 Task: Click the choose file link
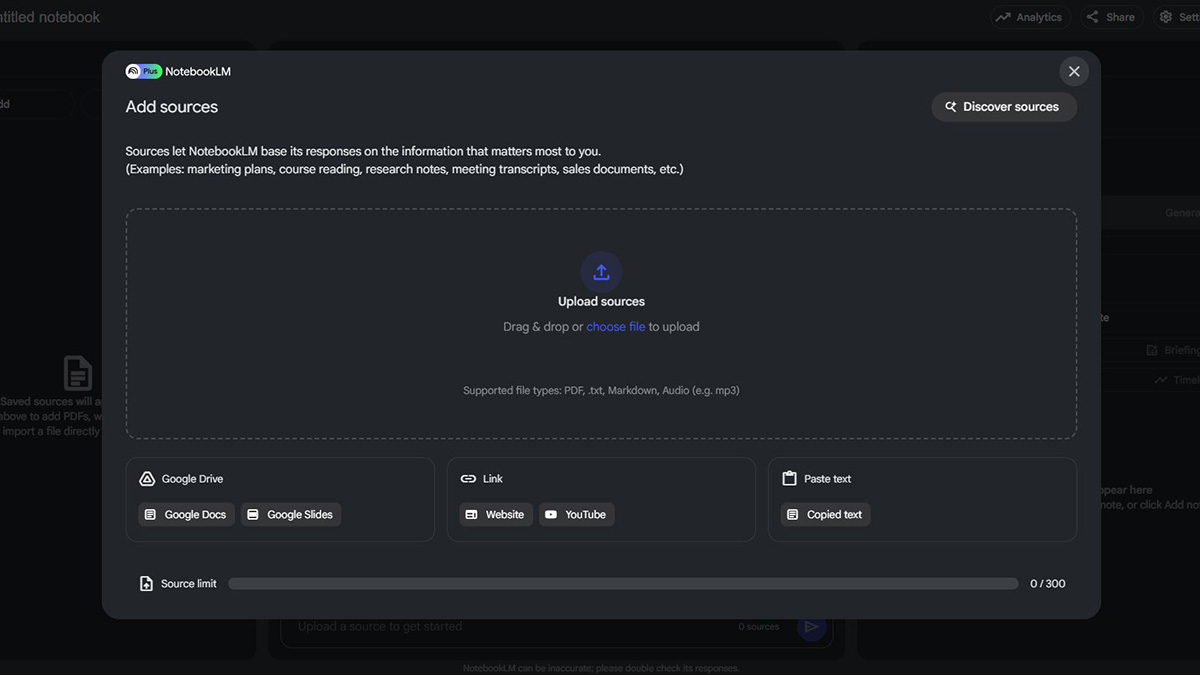click(x=616, y=327)
